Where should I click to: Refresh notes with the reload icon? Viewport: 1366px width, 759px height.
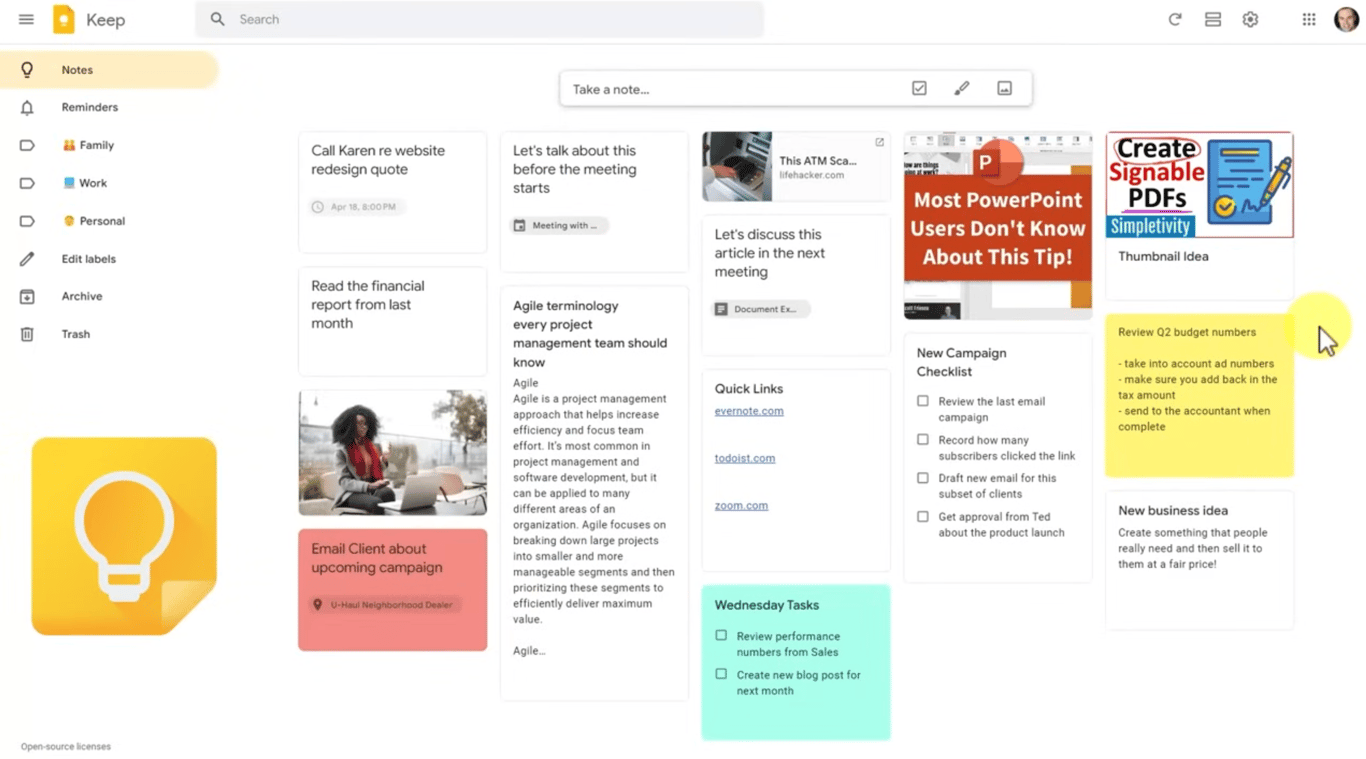coord(1174,19)
